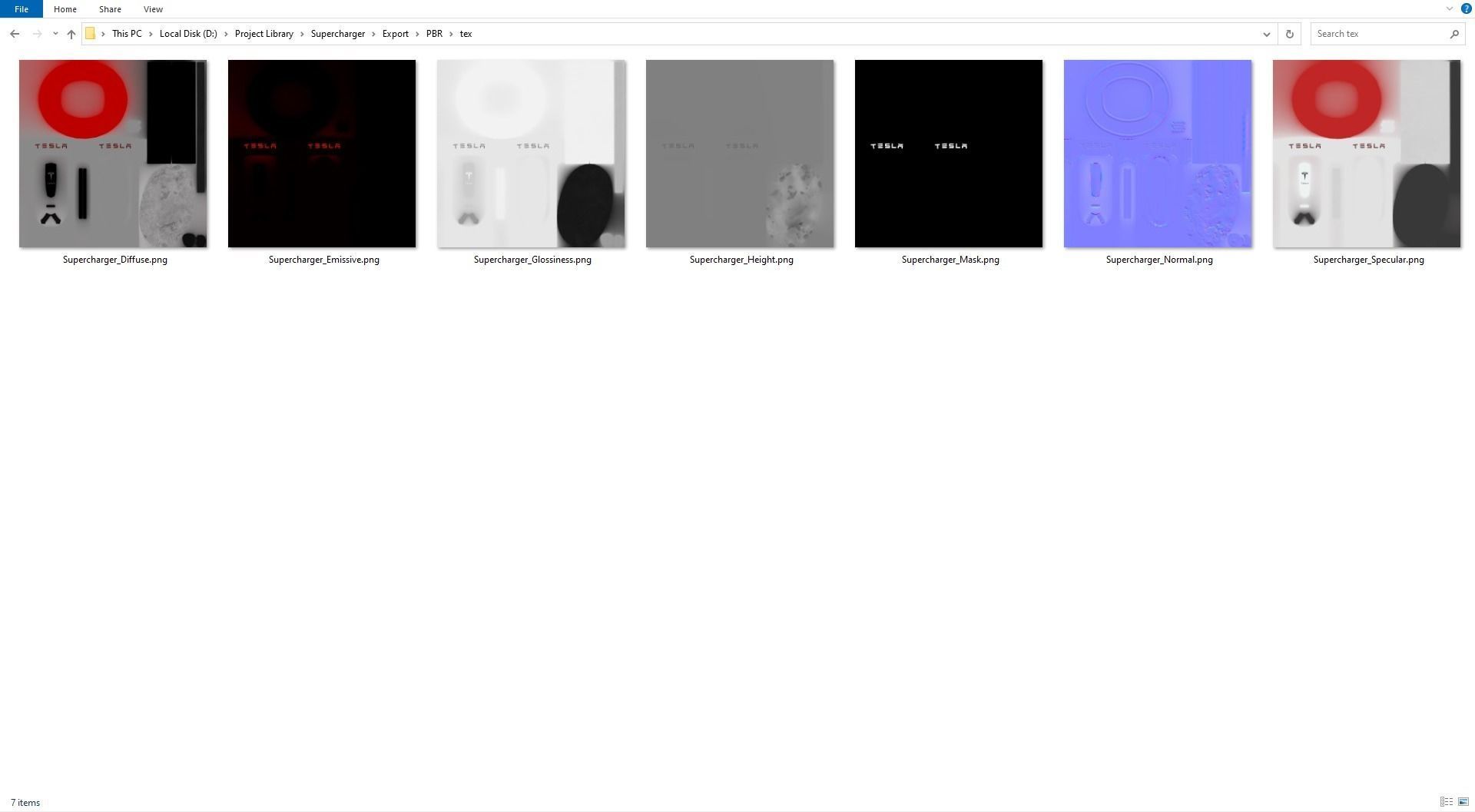Viewport: 1475px width, 812px height.
Task: Open the Home ribbon tab
Action: tap(65, 9)
